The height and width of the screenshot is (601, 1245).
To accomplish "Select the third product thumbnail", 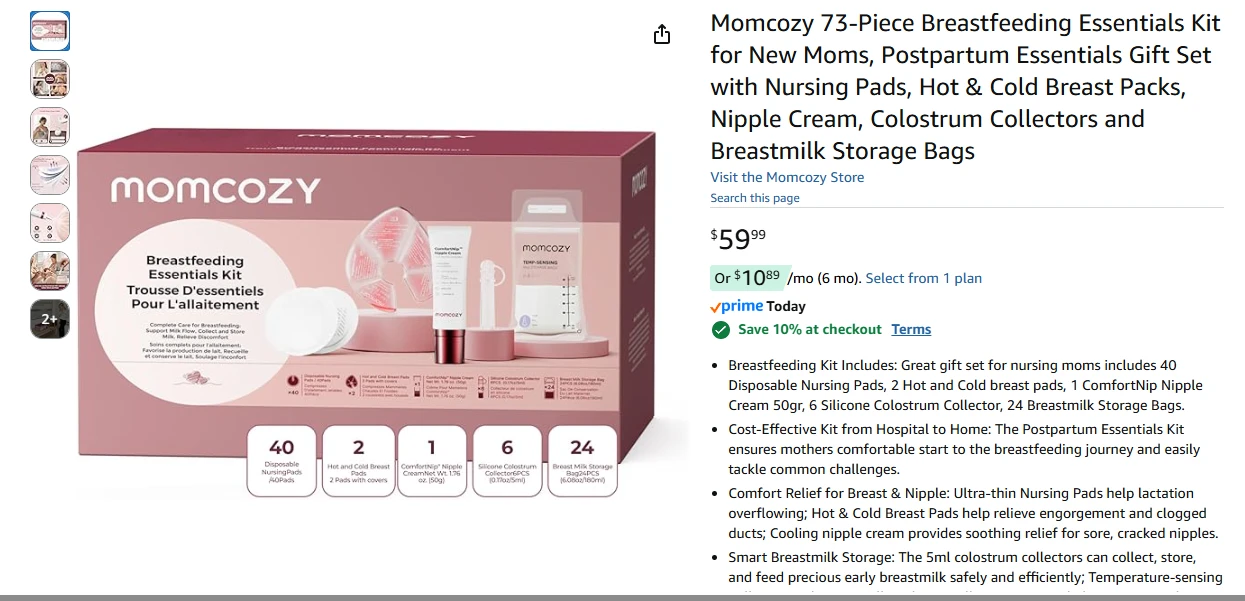I will [50, 127].
